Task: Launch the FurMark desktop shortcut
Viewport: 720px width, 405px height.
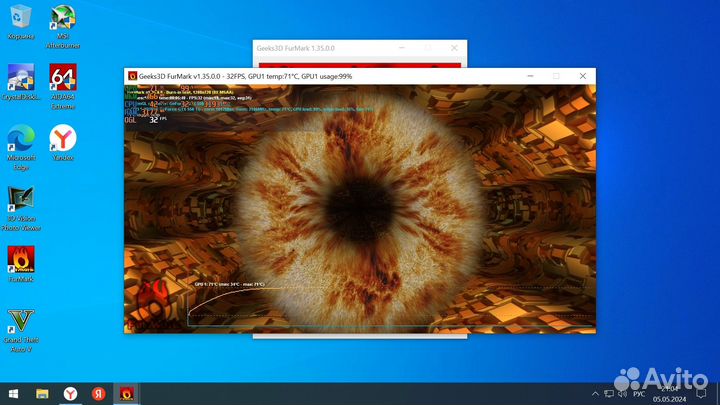Action: point(21,264)
